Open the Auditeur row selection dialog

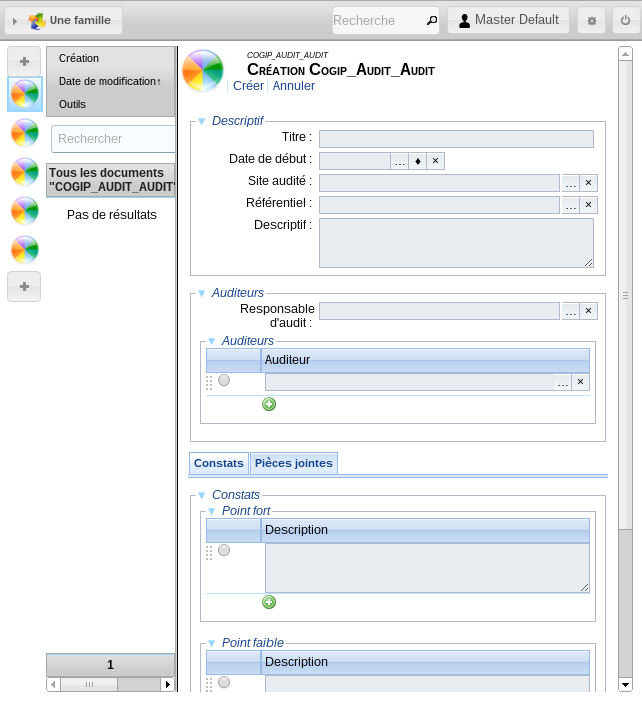[x=563, y=382]
